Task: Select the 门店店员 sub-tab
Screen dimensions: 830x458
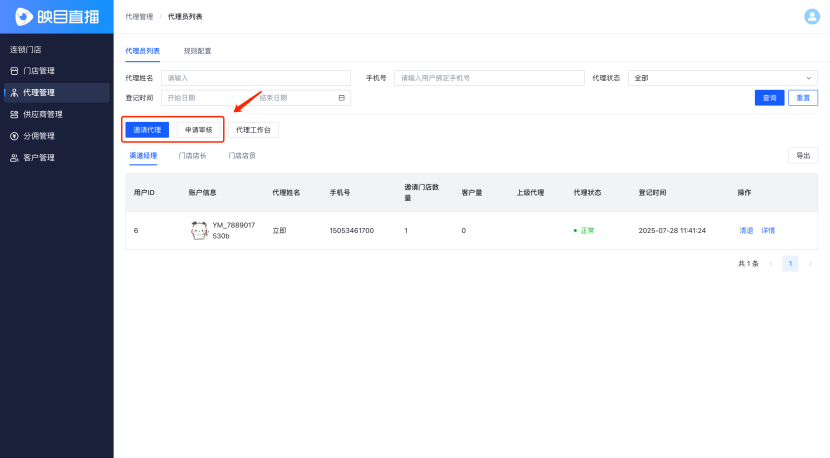Action: [x=242, y=156]
